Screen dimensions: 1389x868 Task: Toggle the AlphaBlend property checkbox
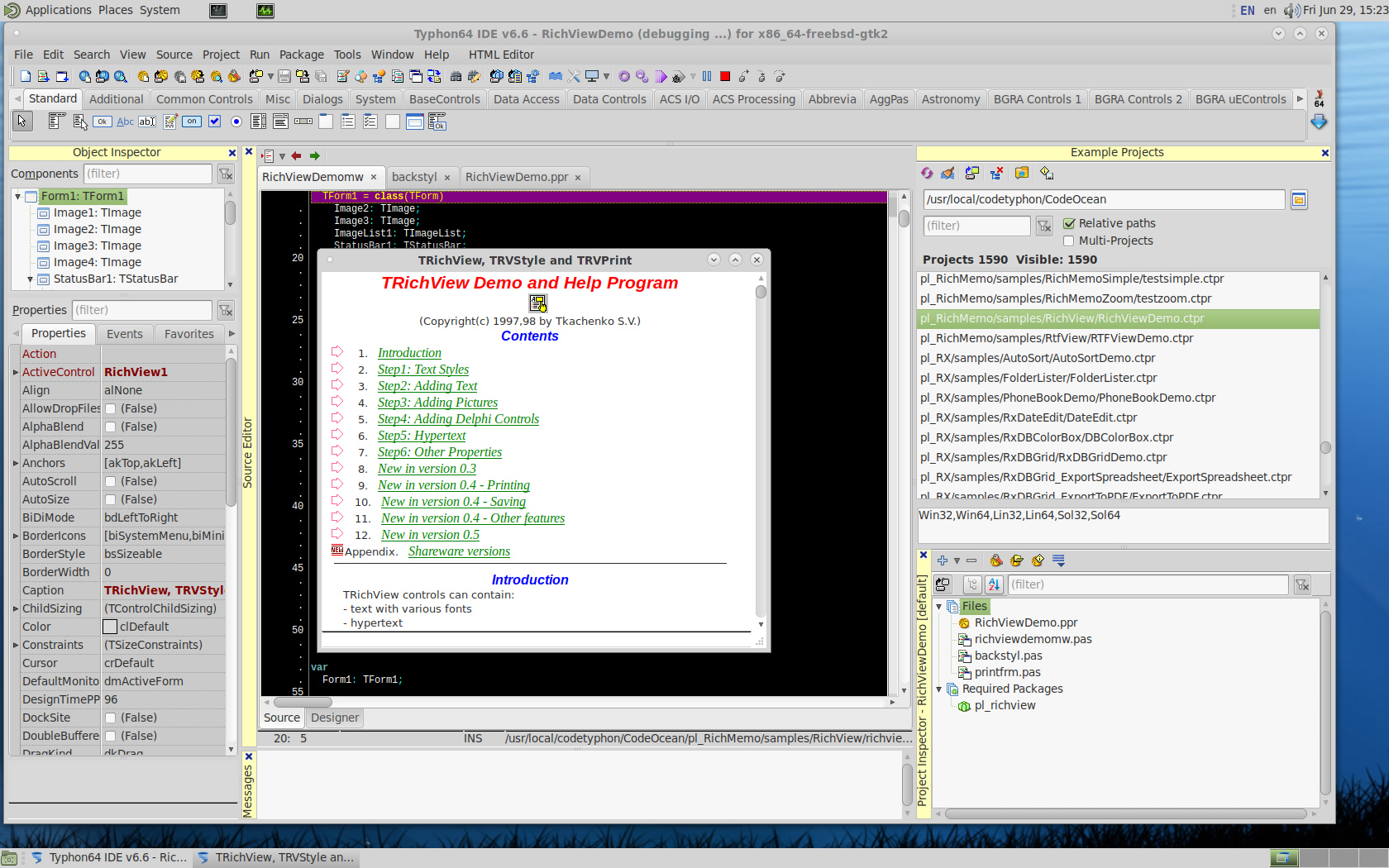click(110, 427)
